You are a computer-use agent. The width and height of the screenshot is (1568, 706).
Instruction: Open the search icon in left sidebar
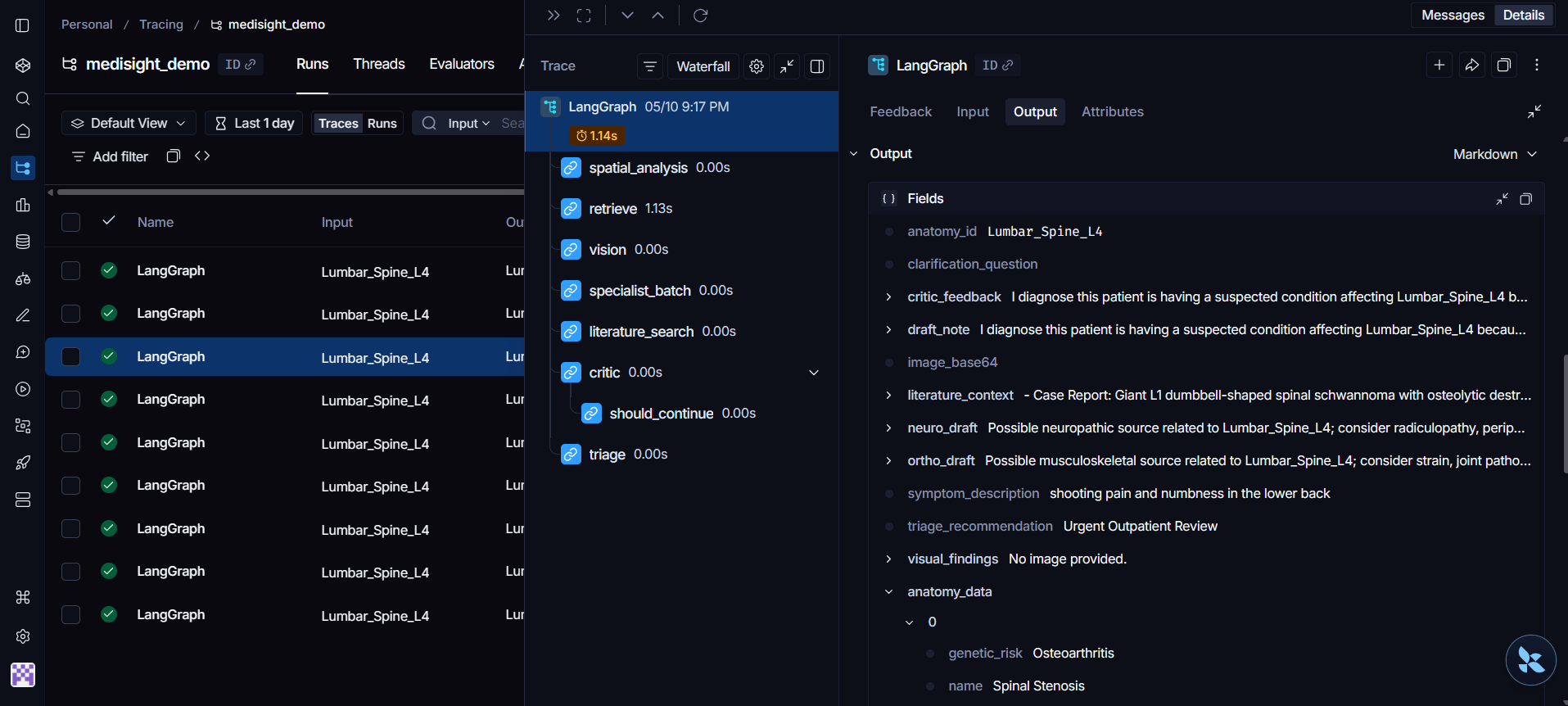(23, 98)
